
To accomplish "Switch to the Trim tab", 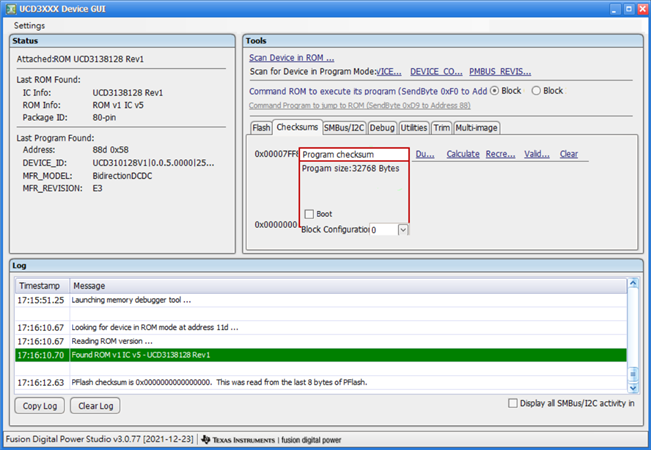I will pyautogui.click(x=441, y=127).
